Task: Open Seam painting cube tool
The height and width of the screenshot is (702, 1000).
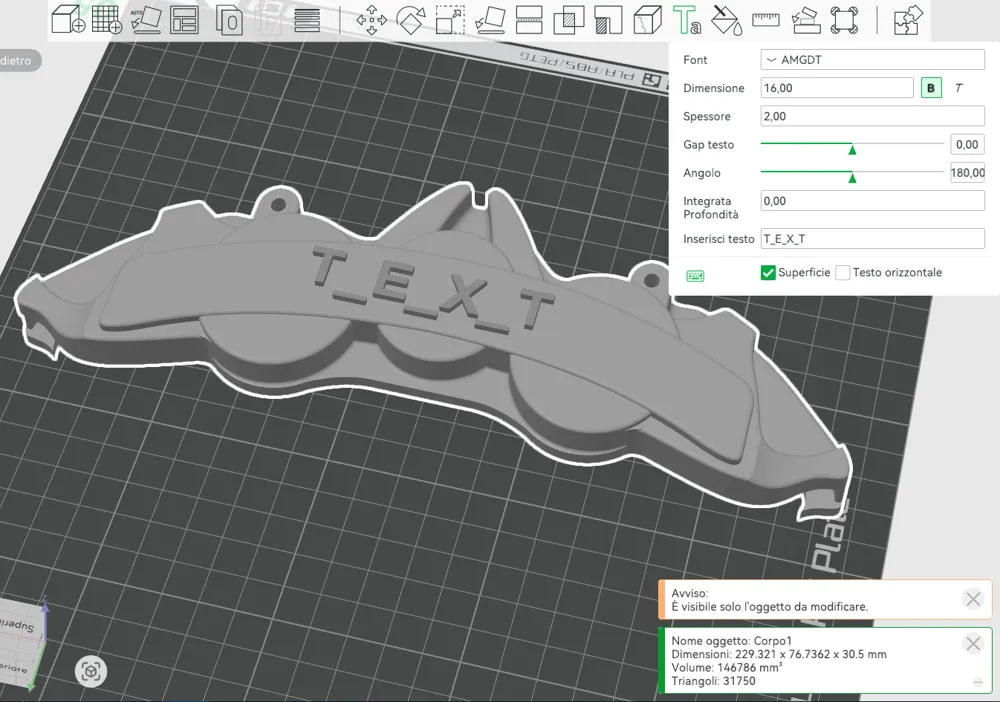Action: [647, 20]
